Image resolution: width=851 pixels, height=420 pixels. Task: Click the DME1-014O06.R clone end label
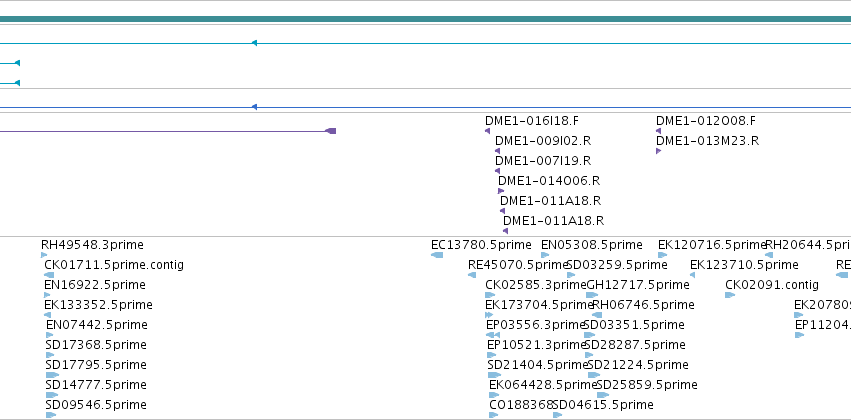(549, 181)
